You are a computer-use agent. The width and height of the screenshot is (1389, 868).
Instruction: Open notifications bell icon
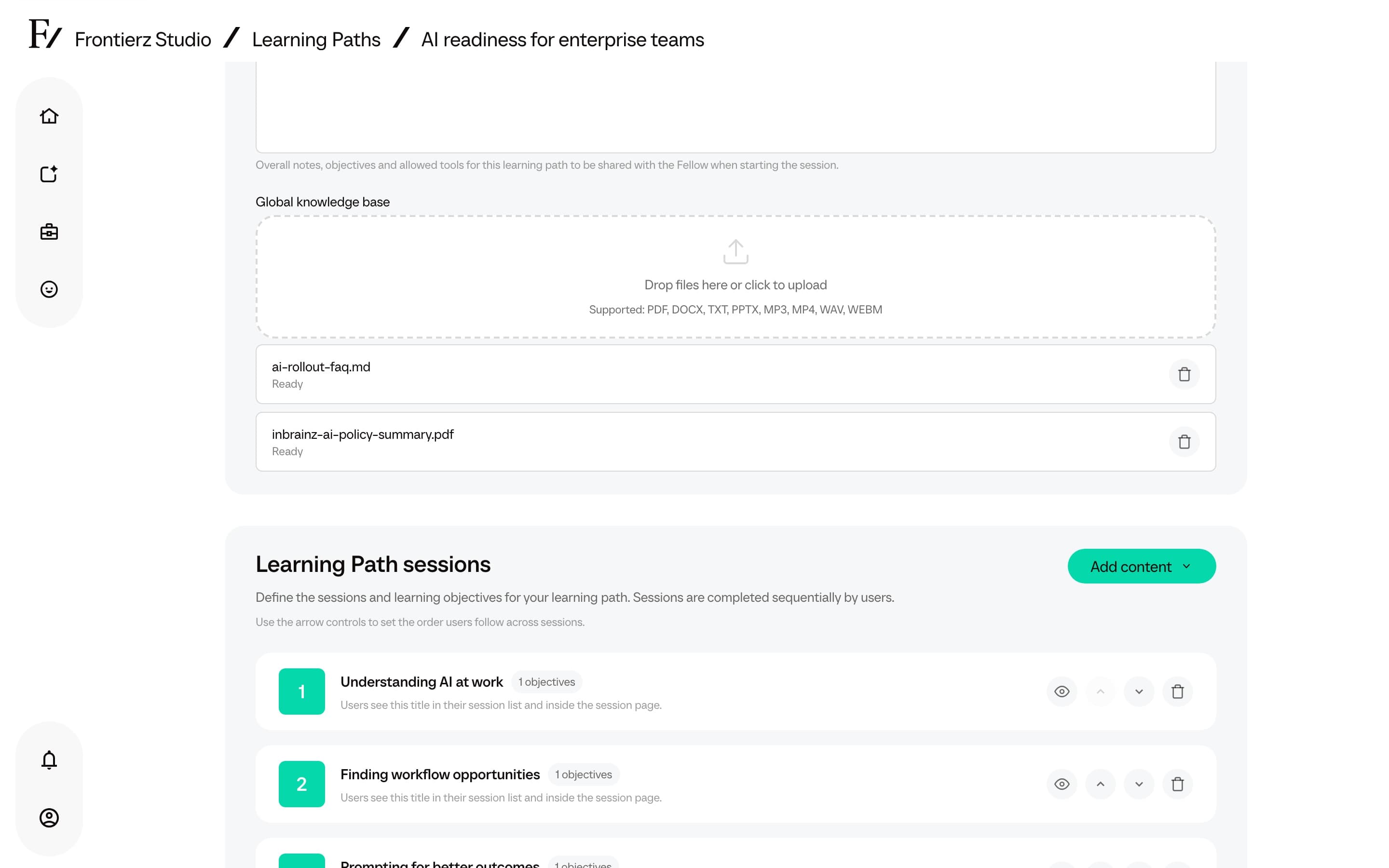(x=49, y=759)
